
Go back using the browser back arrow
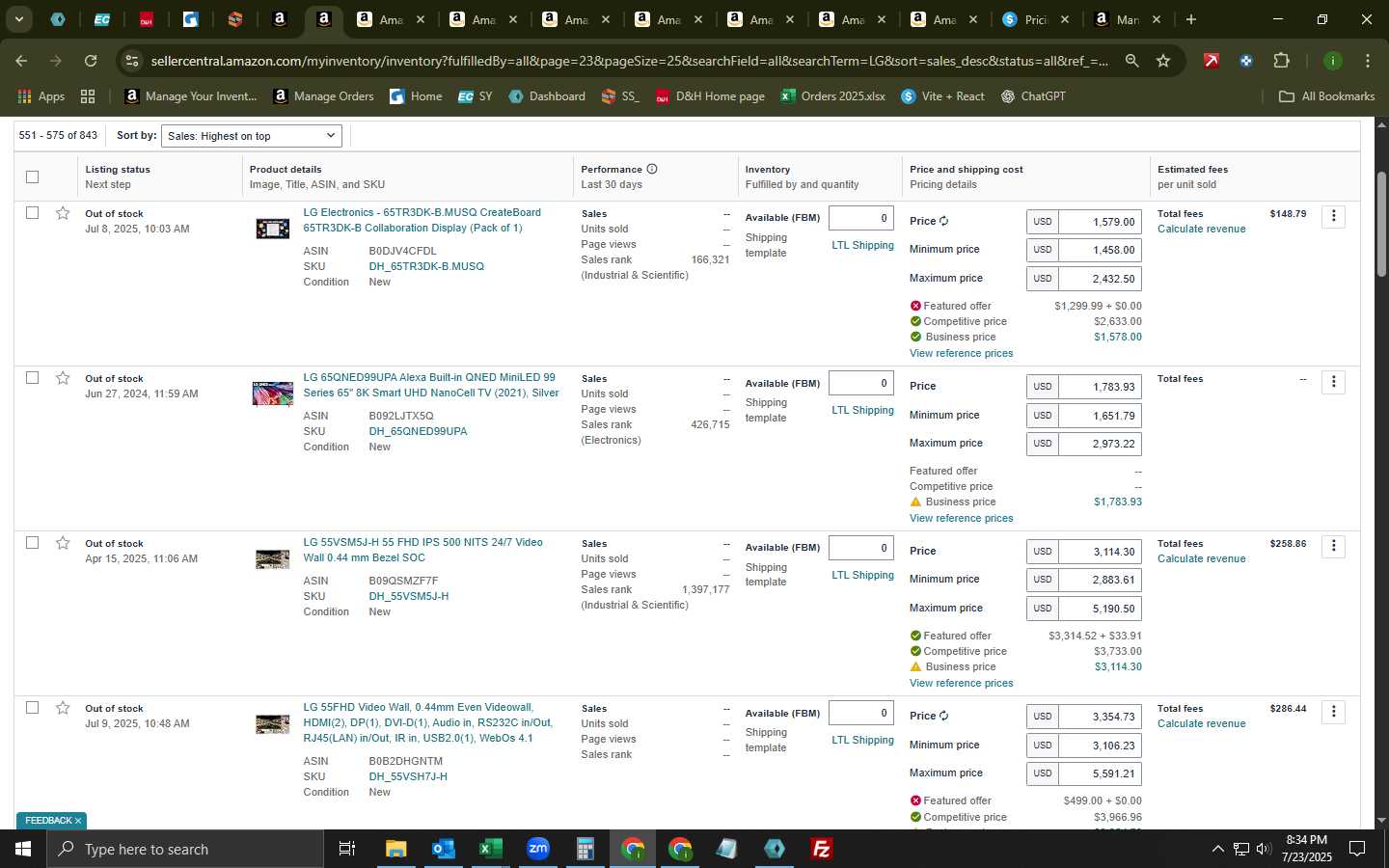point(21,61)
